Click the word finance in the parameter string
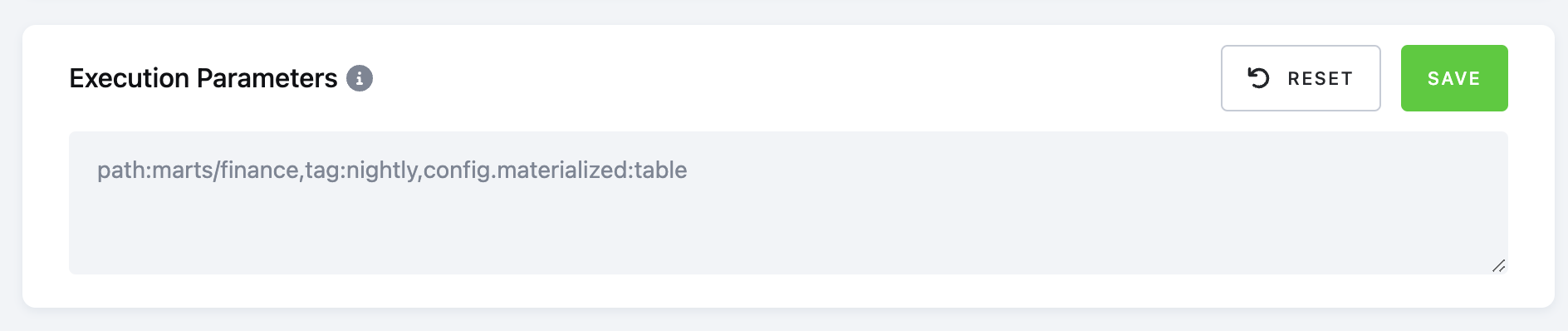The image size is (1568, 331). tap(259, 170)
